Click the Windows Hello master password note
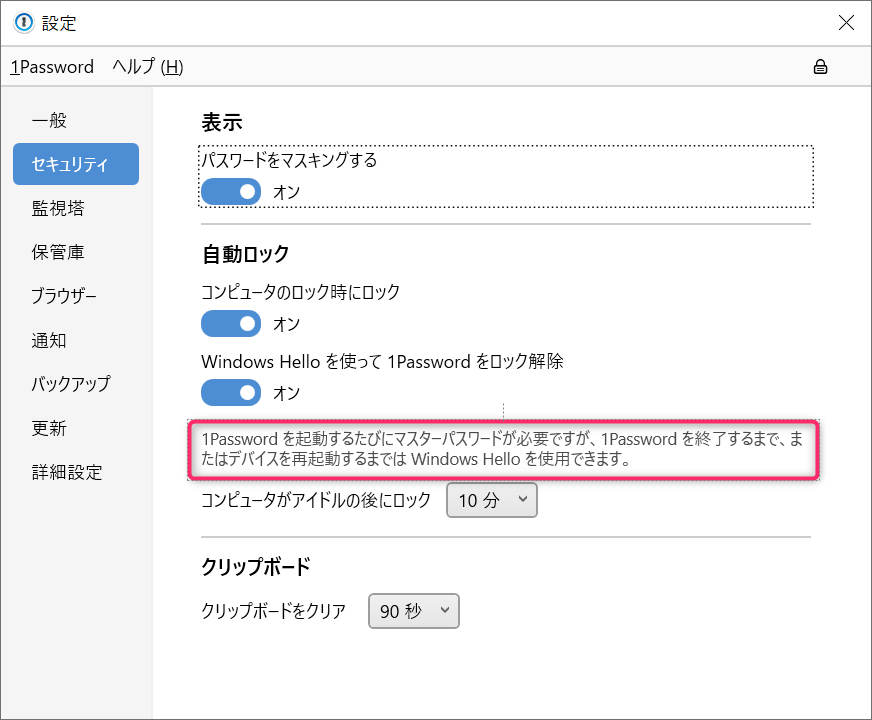 (503, 449)
